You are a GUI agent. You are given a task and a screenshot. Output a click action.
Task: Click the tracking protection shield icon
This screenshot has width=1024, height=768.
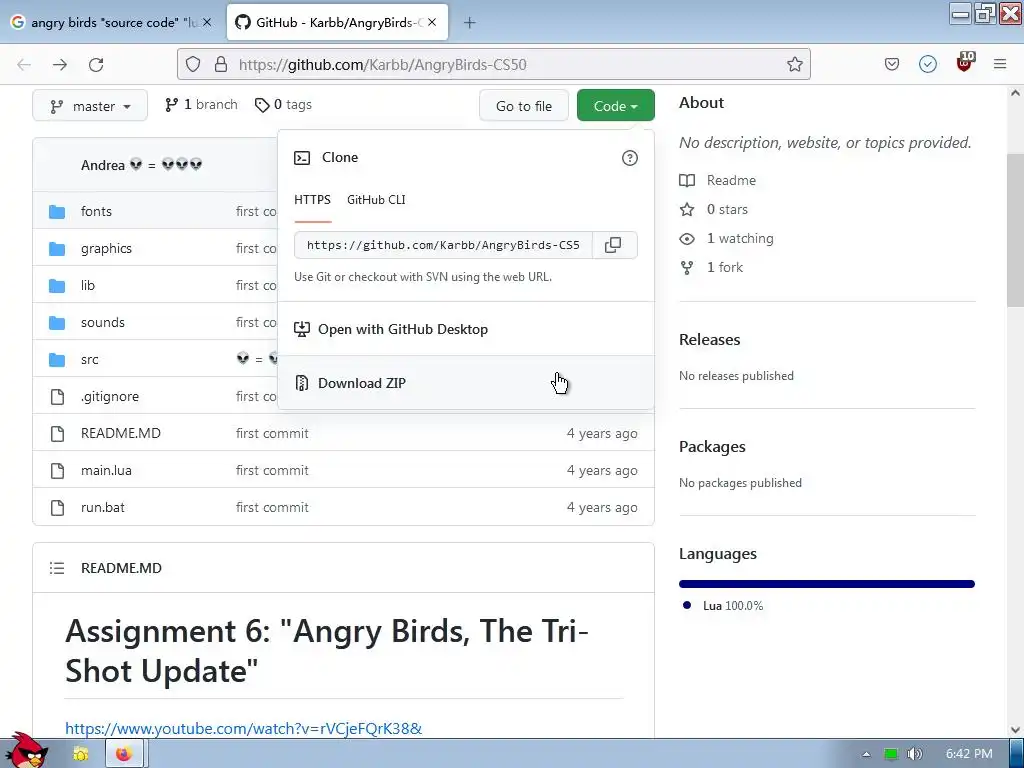[193, 64]
